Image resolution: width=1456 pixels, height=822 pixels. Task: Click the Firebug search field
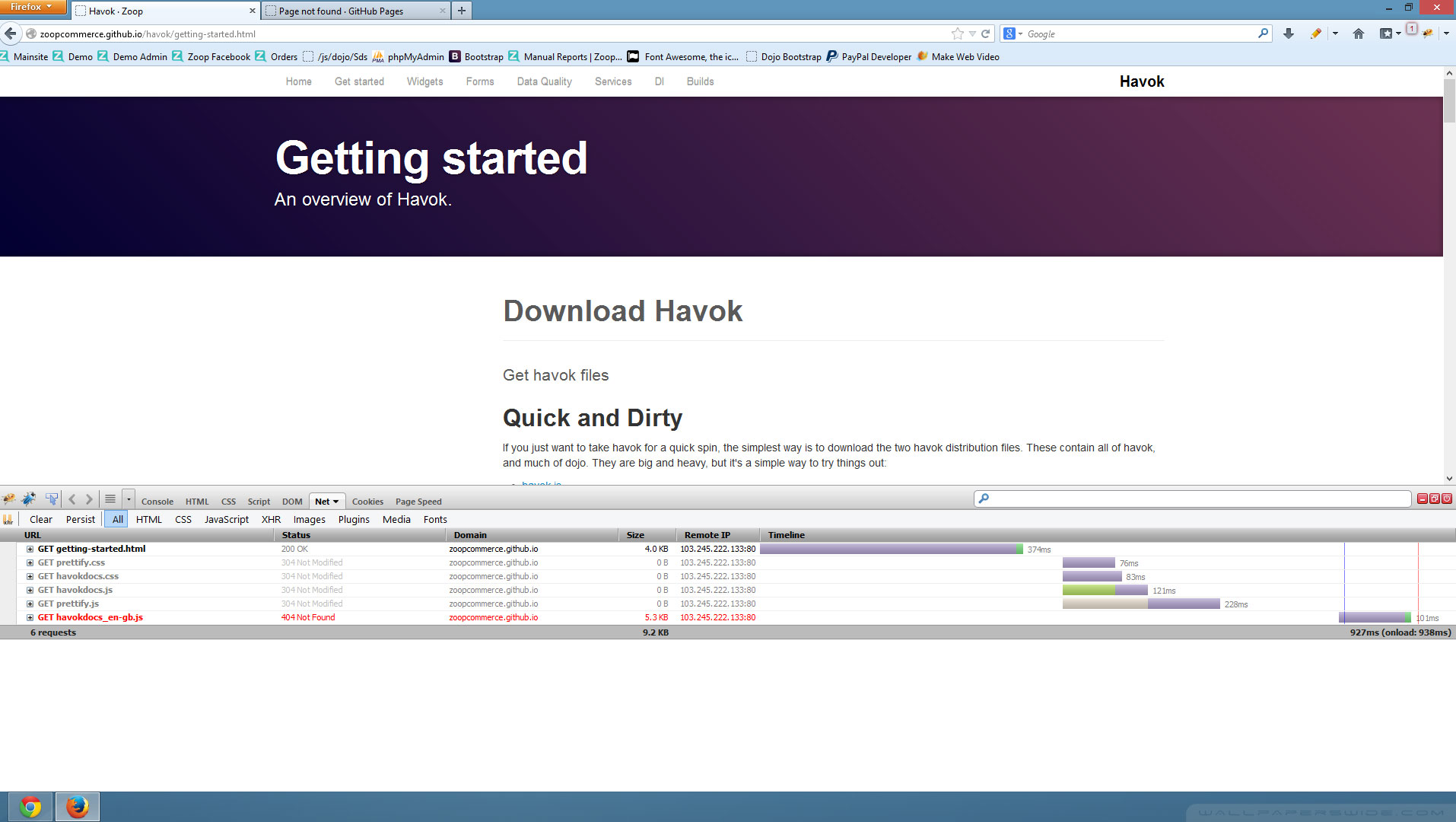click(1193, 499)
